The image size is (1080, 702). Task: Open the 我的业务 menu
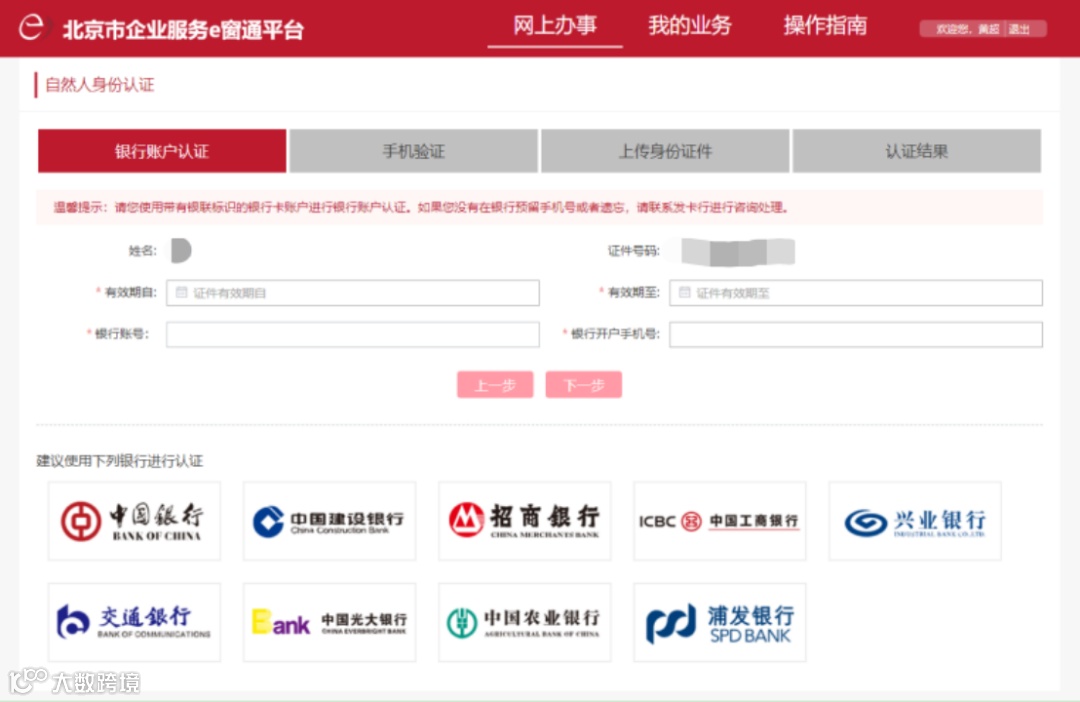pyautogui.click(x=689, y=25)
